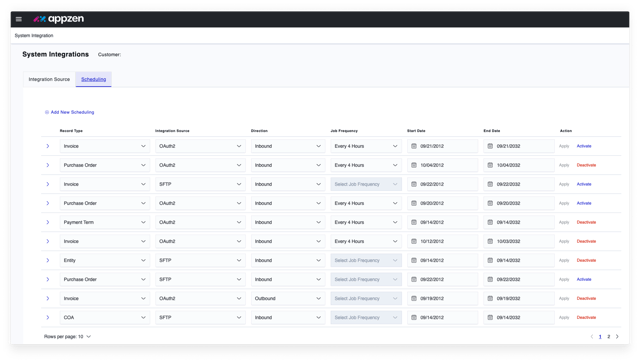
Task: Select the Scheduling tab
Action: point(93,79)
